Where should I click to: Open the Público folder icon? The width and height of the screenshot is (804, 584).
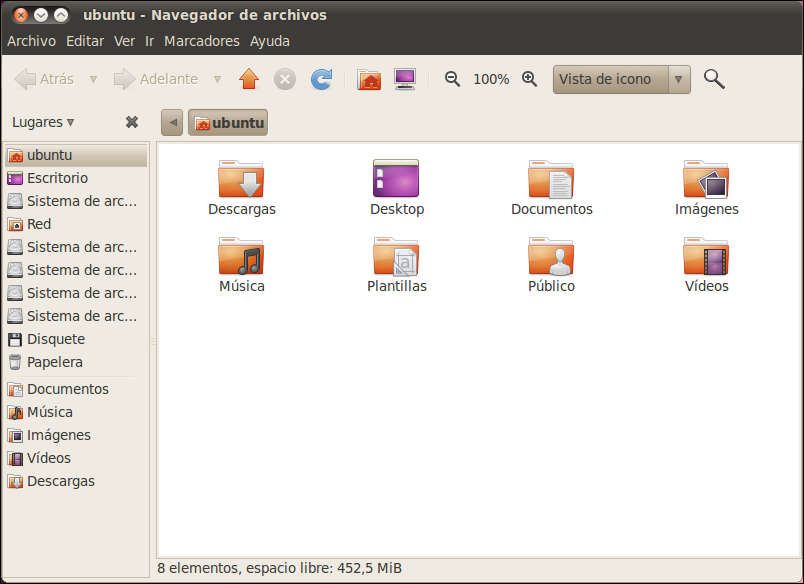point(551,256)
